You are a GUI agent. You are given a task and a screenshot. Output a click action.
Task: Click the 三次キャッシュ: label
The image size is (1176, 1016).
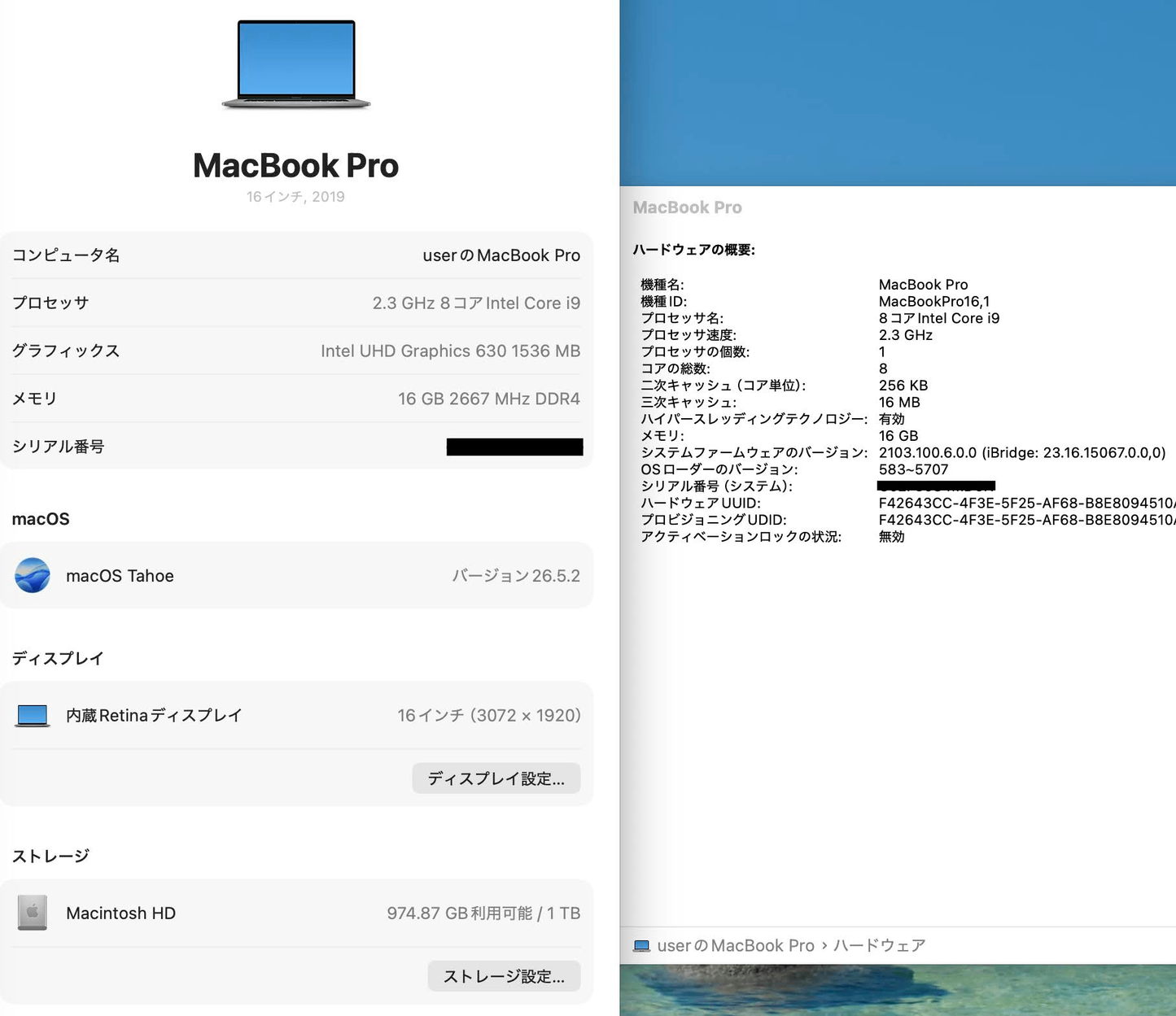[x=689, y=403]
